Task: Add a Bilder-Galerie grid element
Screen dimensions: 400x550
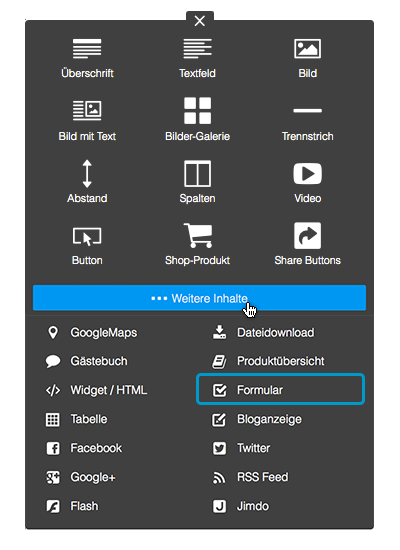Action: tap(197, 119)
